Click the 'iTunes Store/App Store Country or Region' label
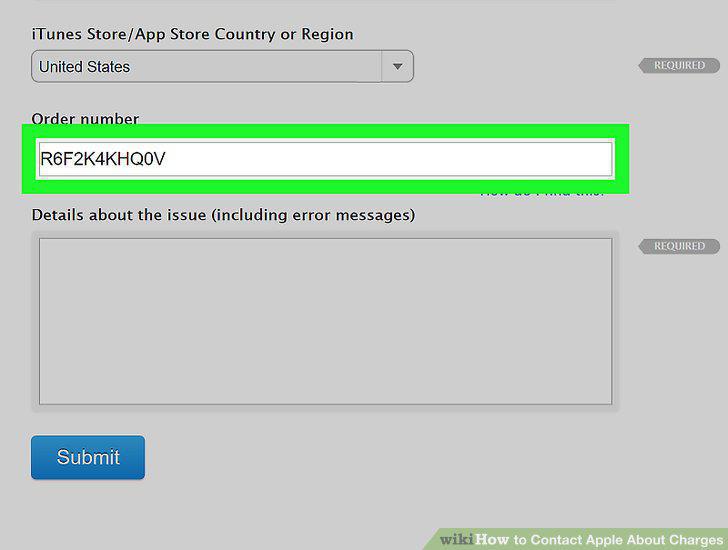728x550 pixels. (192, 34)
